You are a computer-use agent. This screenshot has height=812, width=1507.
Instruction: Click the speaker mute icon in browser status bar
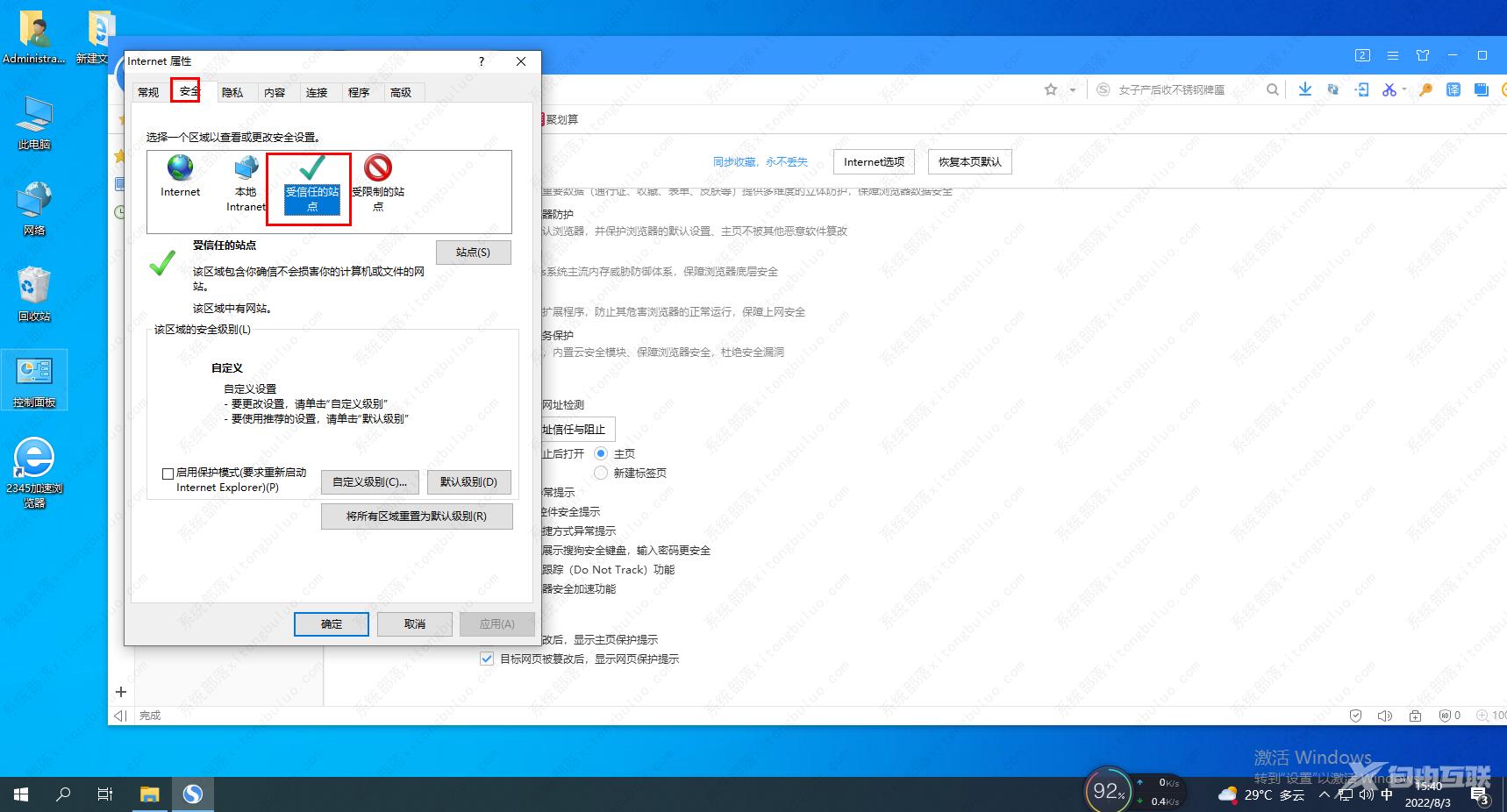1385,716
